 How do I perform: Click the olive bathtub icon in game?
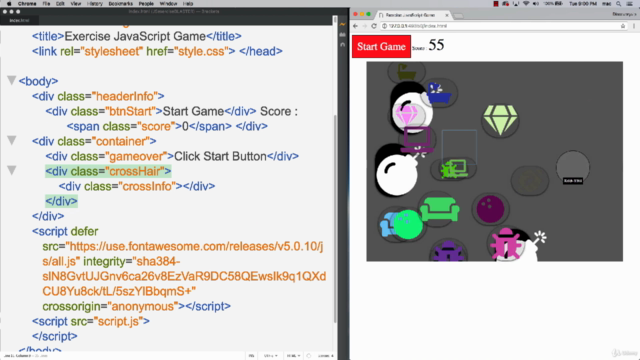point(407,72)
